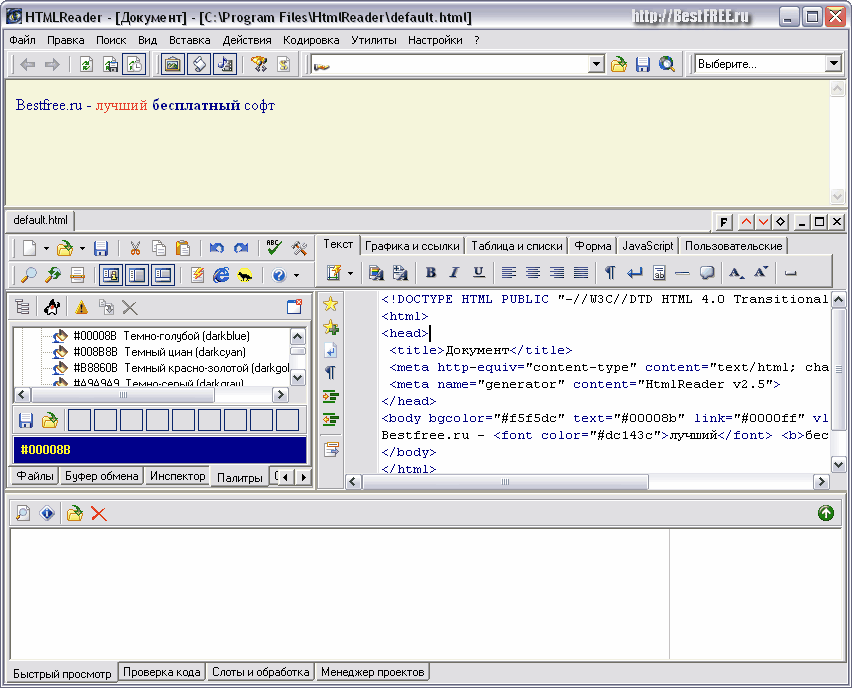This screenshot has height=688, width=852.
Task: Switch to the "Проверка кода" tab
Action: click(x=161, y=672)
